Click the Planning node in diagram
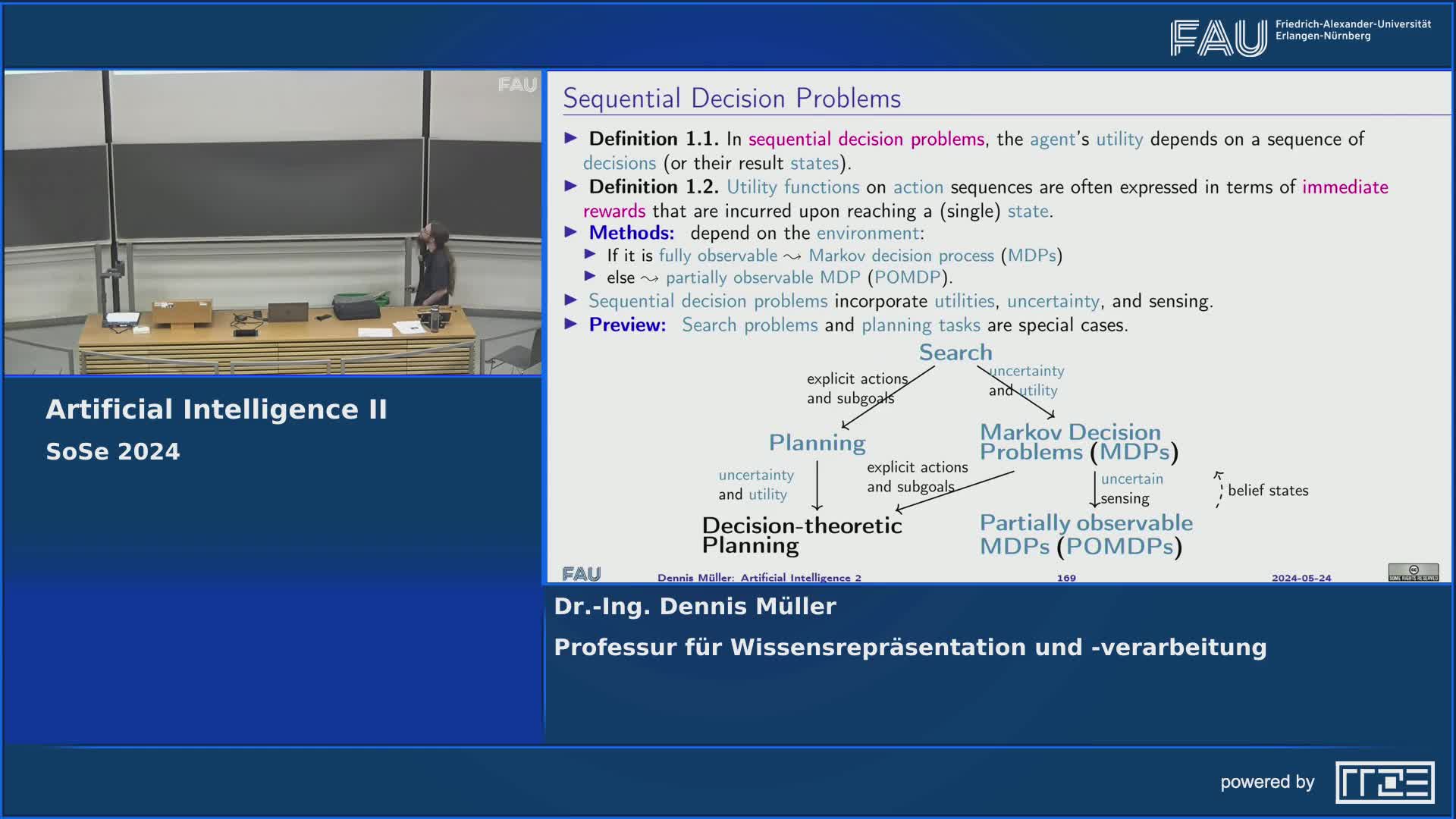 pos(817,443)
